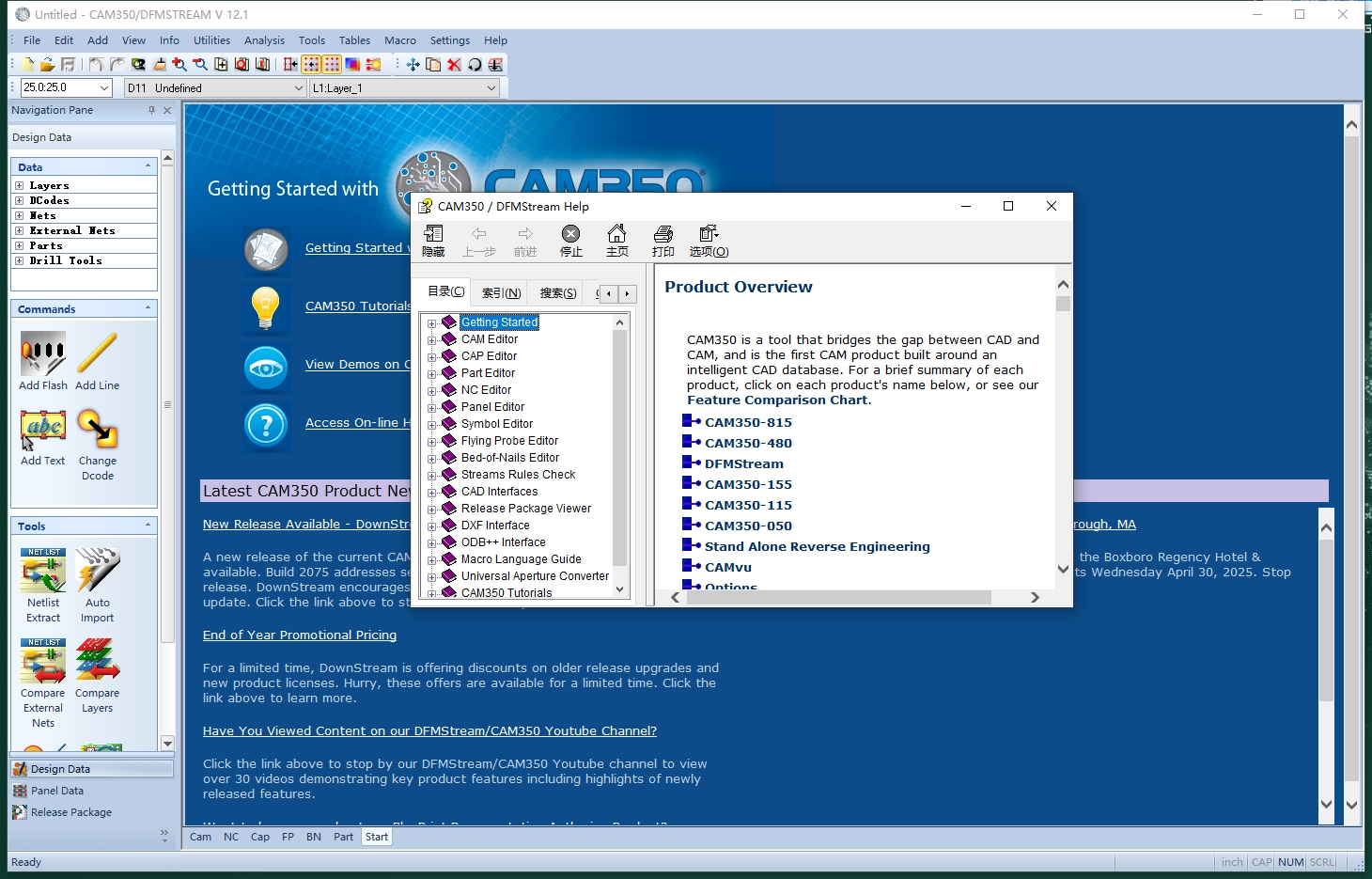The width and height of the screenshot is (1372, 879).
Task: Open the Utilities menu
Action: tap(211, 40)
